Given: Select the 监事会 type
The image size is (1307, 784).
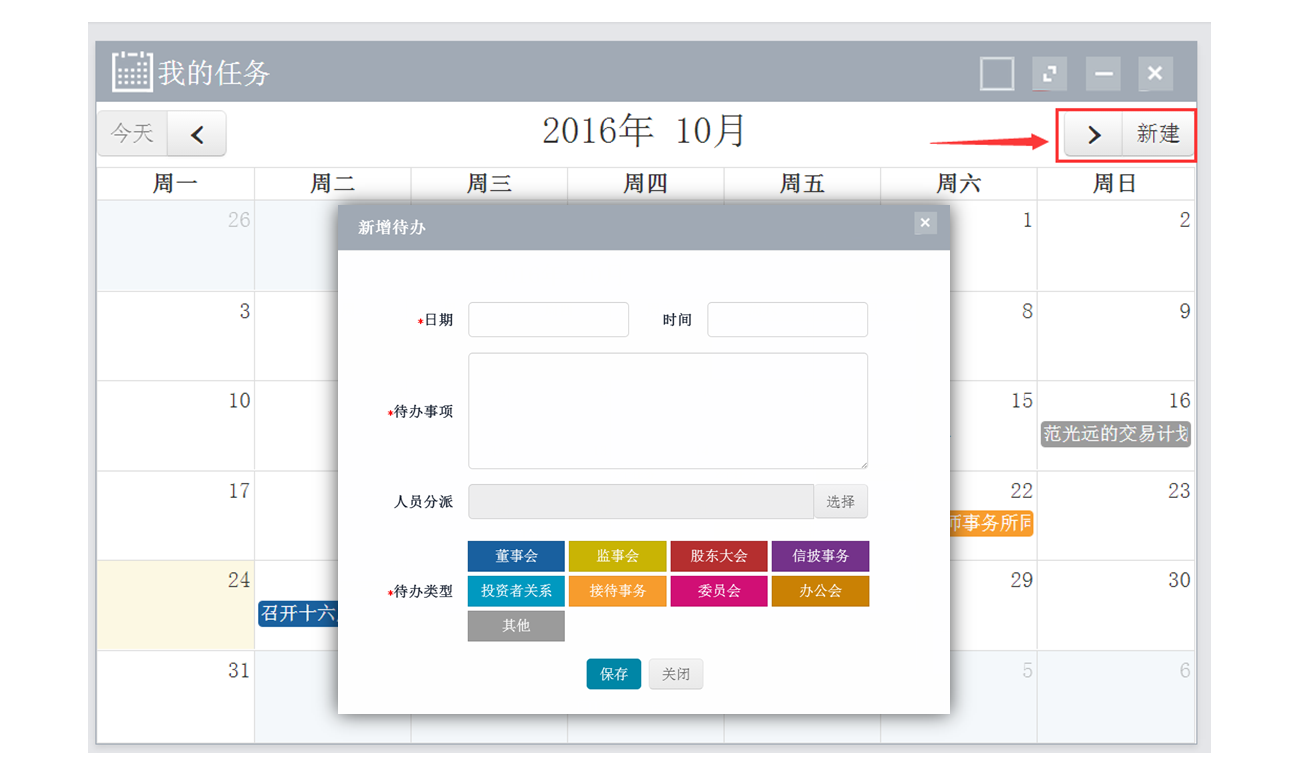Looking at the screenshot, I should click(x=617, y=556).
